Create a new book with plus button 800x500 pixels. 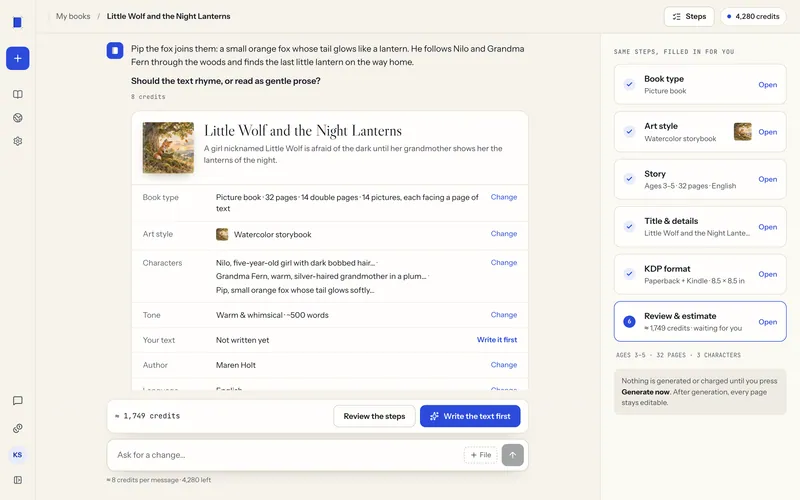(x=17, y=58)
